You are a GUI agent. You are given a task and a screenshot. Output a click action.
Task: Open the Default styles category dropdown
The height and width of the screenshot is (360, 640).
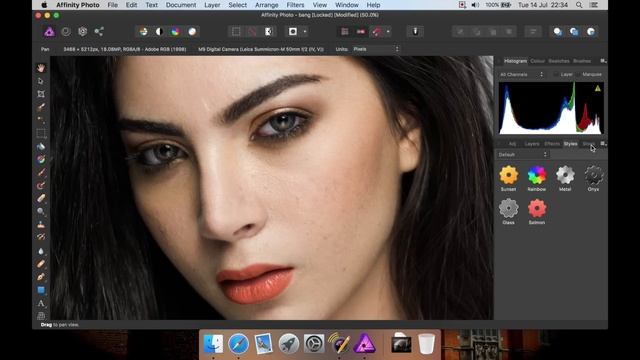coord(522,155)
